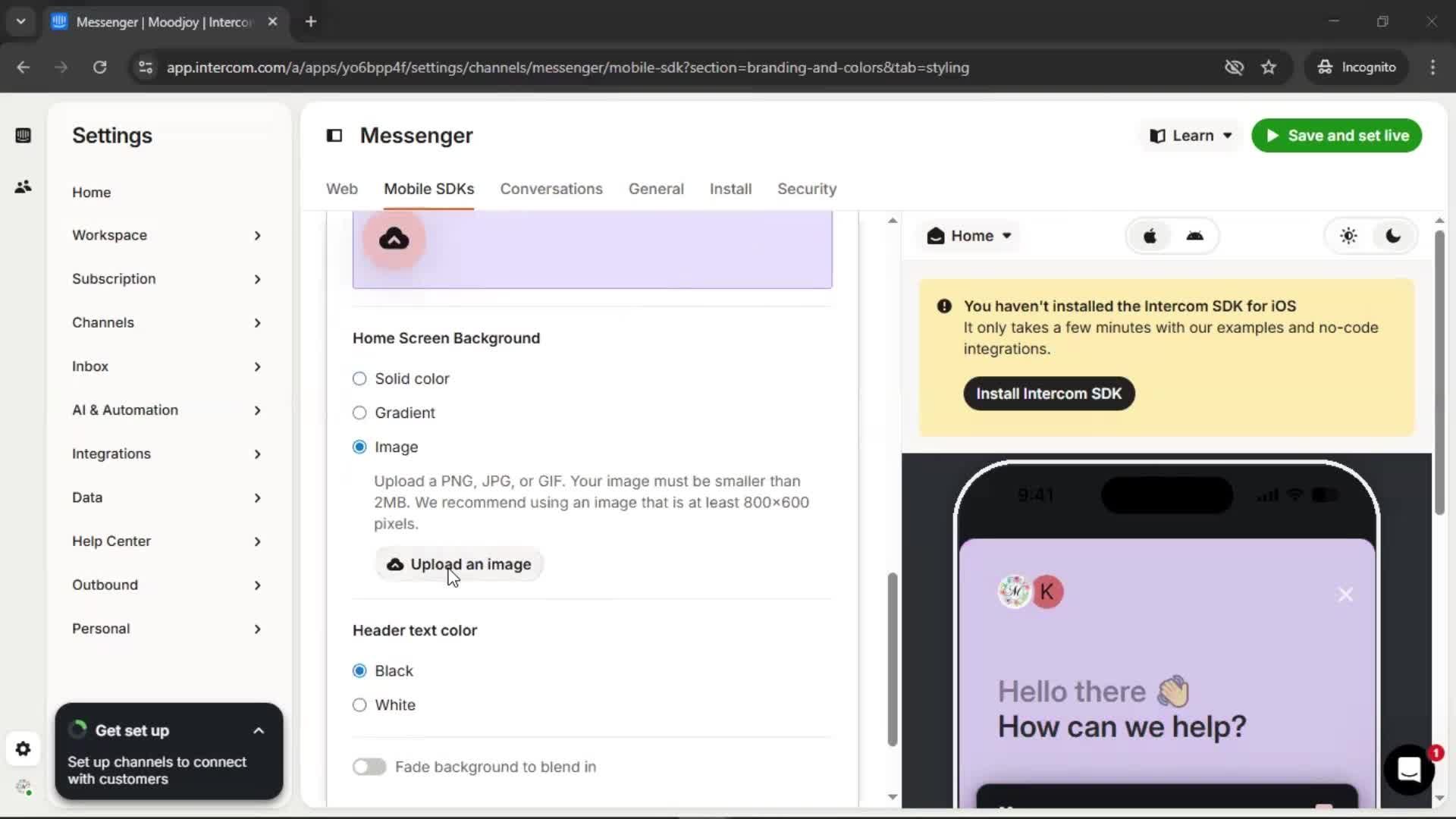The image size is (1456, 819).
Task: Bookmark this page with the star icon
Action: pos(1269,67)
